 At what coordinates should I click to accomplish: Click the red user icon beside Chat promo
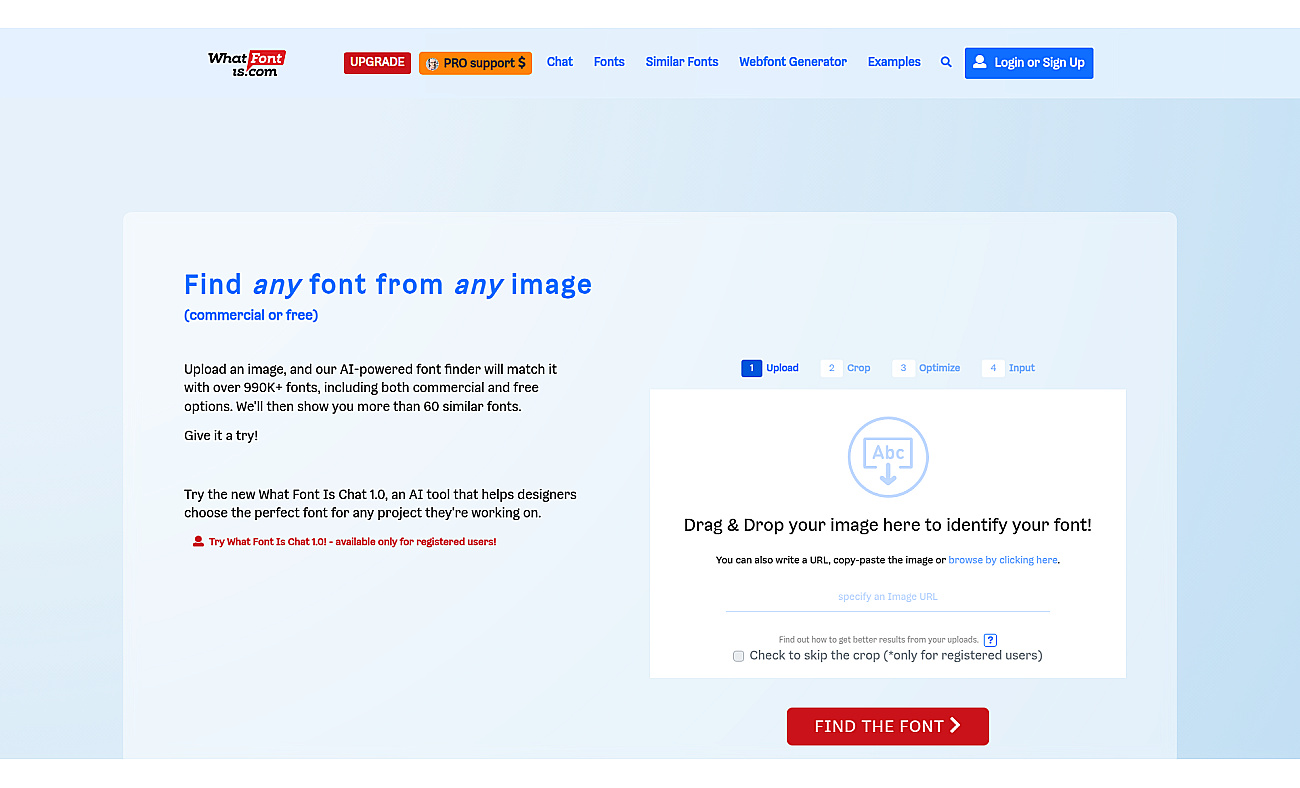[198, 542]
